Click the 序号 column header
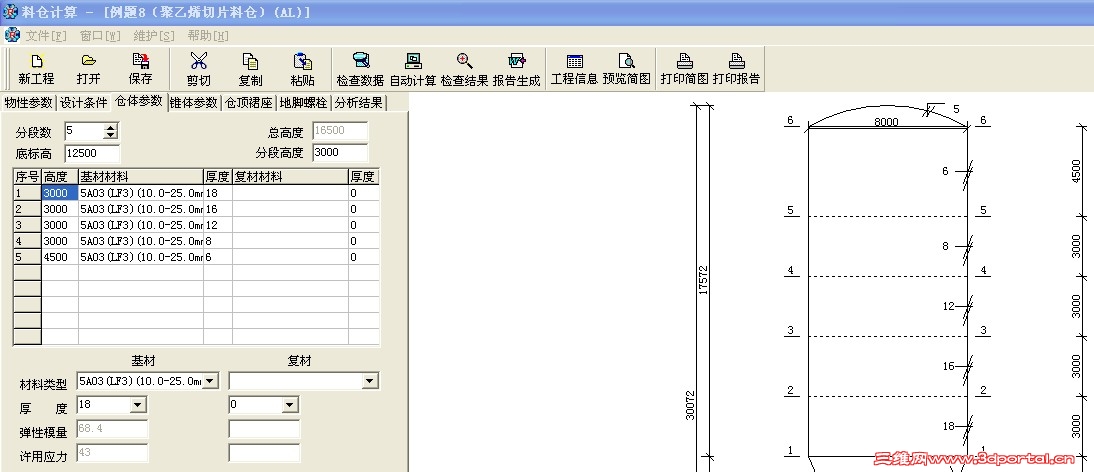The height and width of the screenshot is (472, 1094). [x=27, y=177]
